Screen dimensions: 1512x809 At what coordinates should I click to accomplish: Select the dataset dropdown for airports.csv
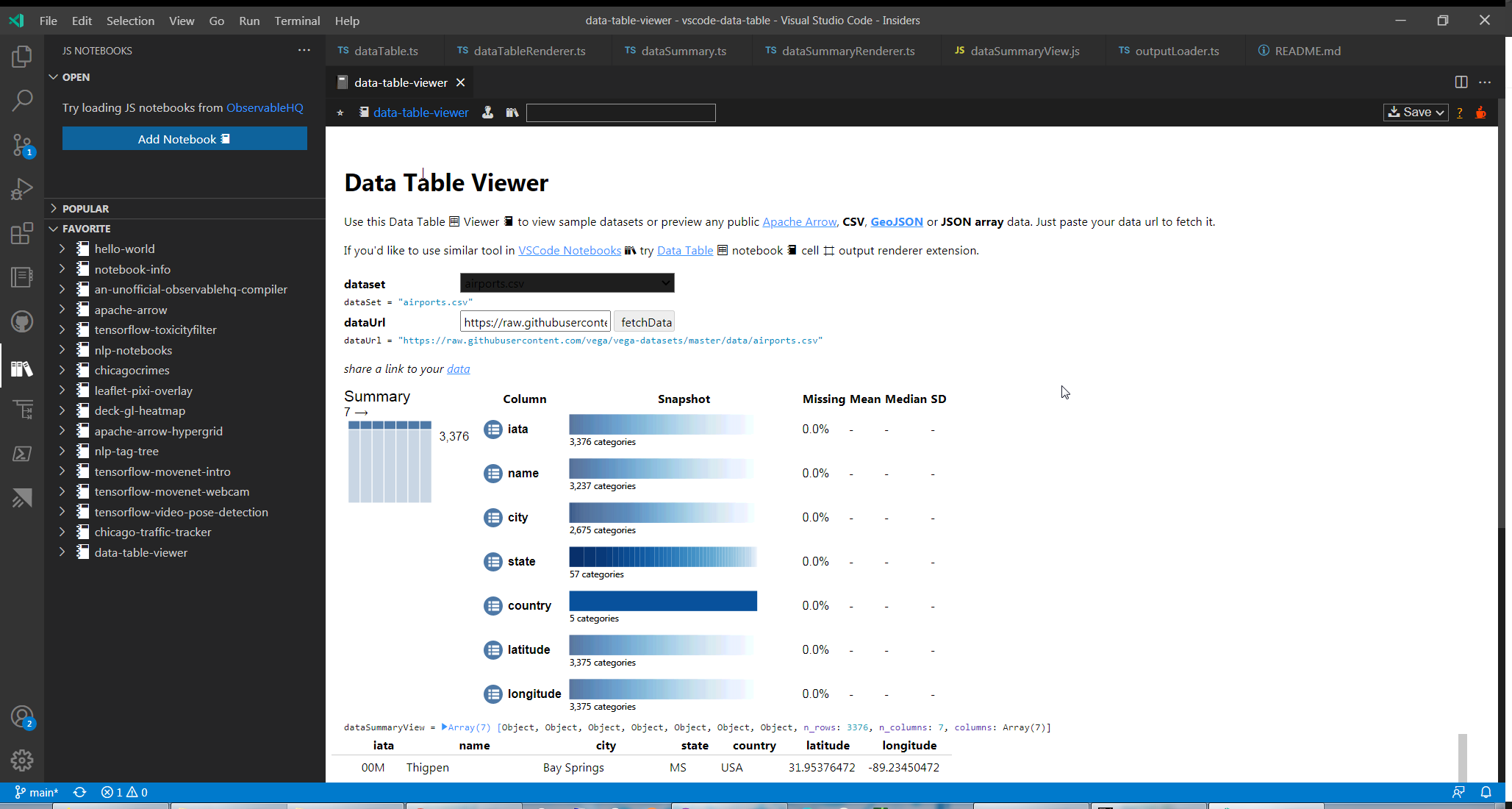566,283
